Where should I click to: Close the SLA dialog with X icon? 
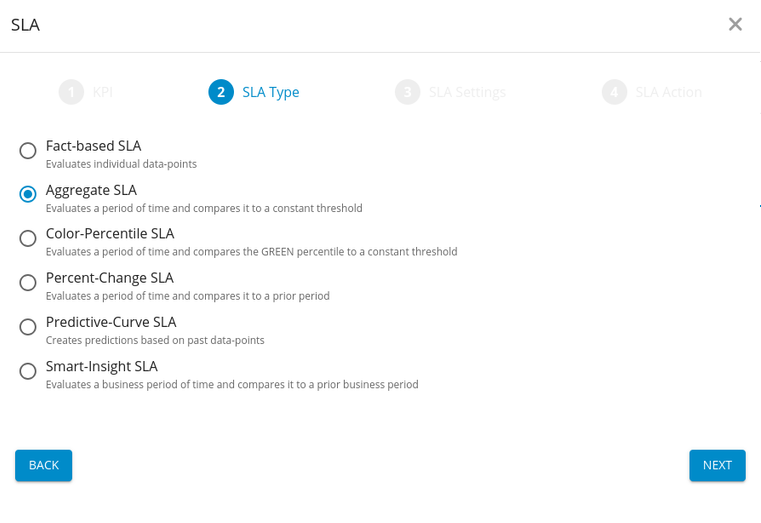pyautogui.click(x=735, y=24)
